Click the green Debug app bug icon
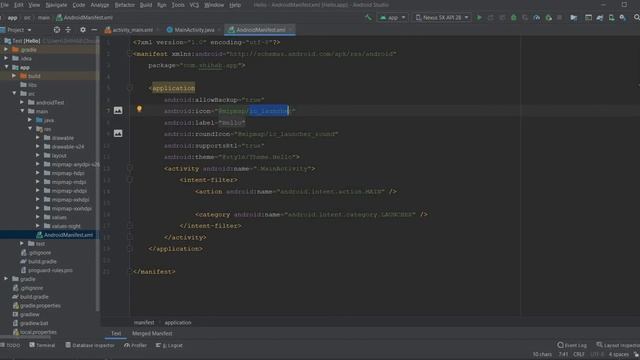This screenshot has height=360, width=640. pyautogui.click(x=513, y=18)
